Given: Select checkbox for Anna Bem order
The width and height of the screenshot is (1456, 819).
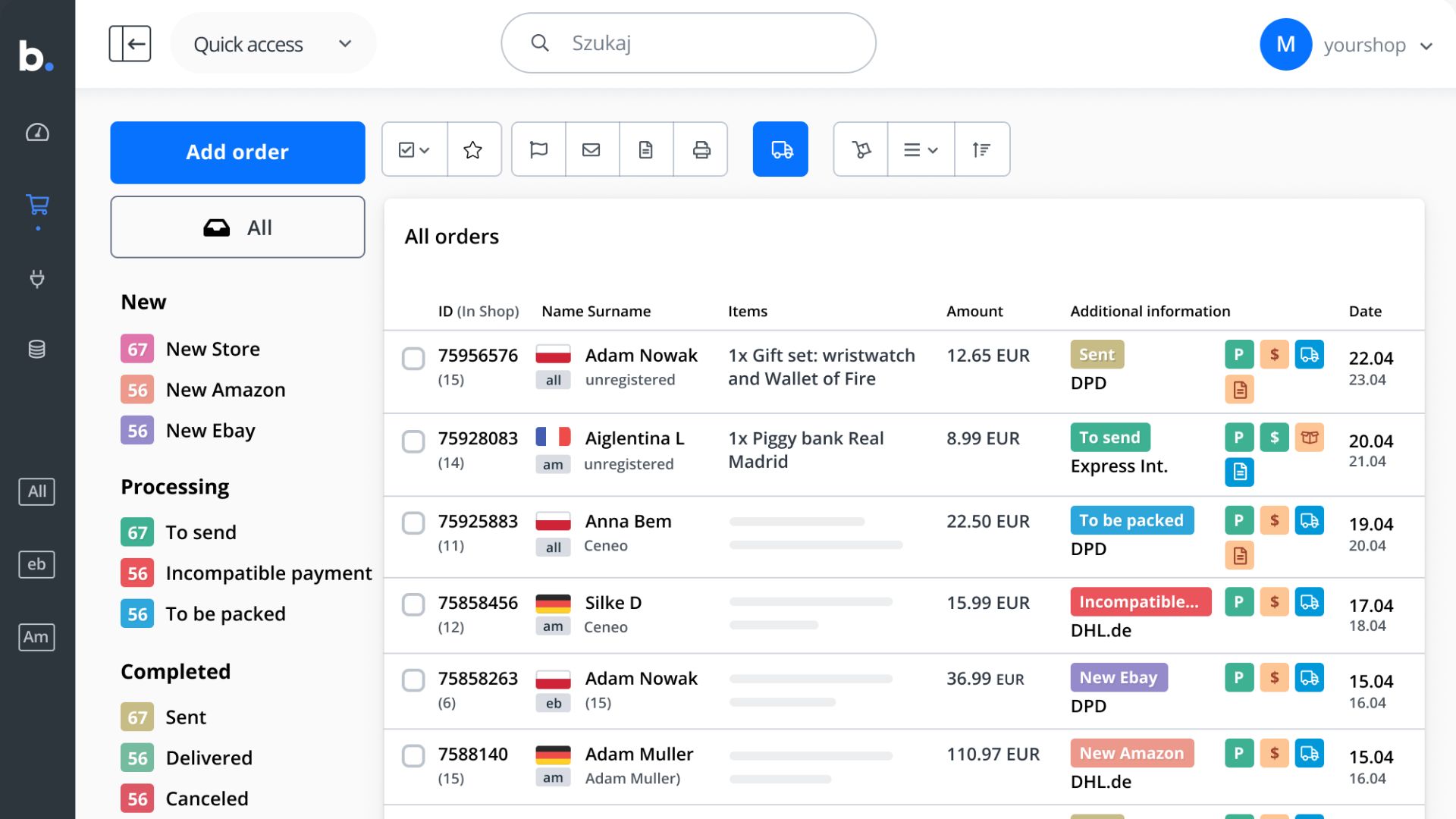Looking at the screenshot, I should pyautogui.click(x=413, y=523).
